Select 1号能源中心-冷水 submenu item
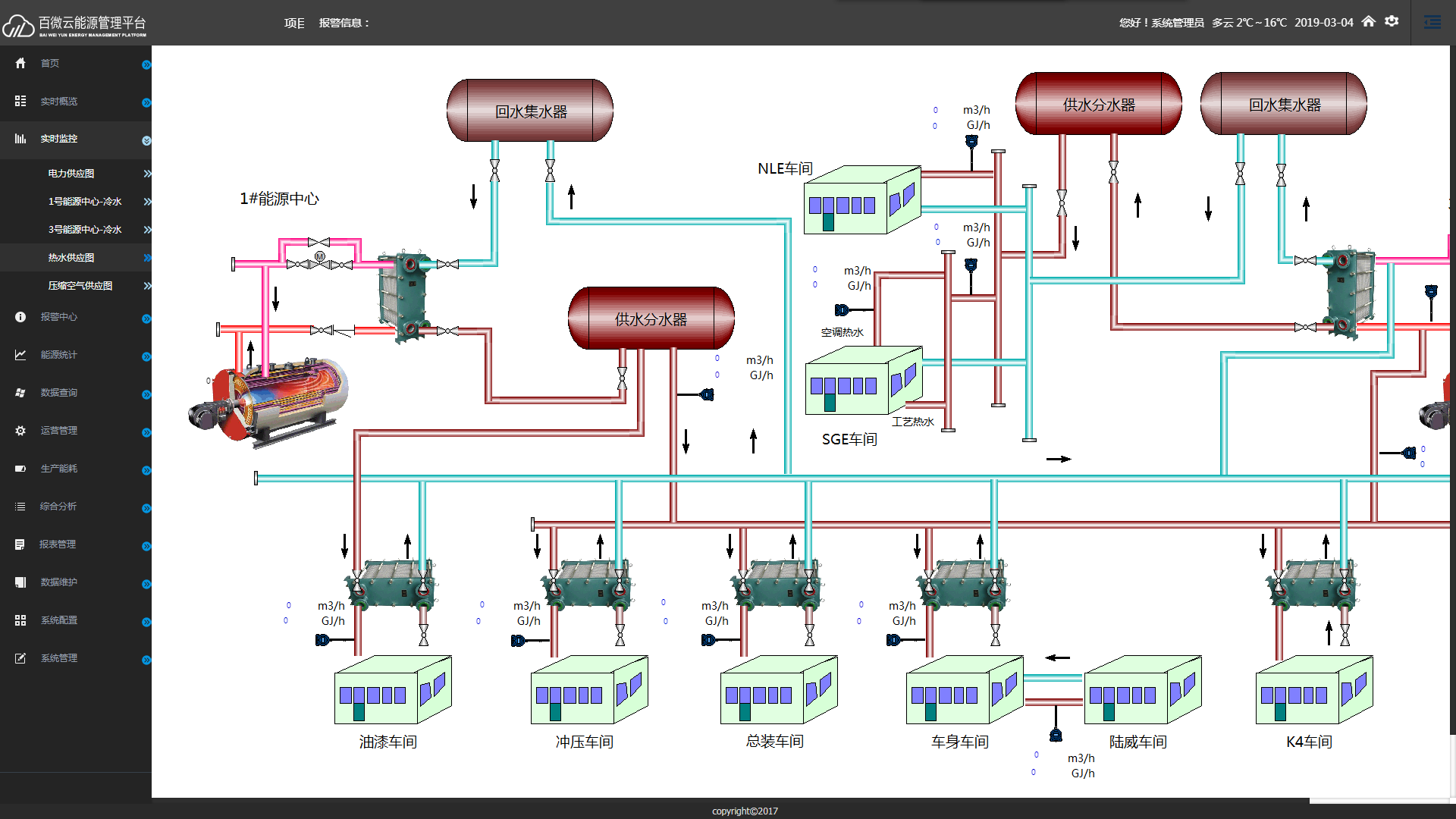Screen dimensions: 1456x819 coord(85,202)
